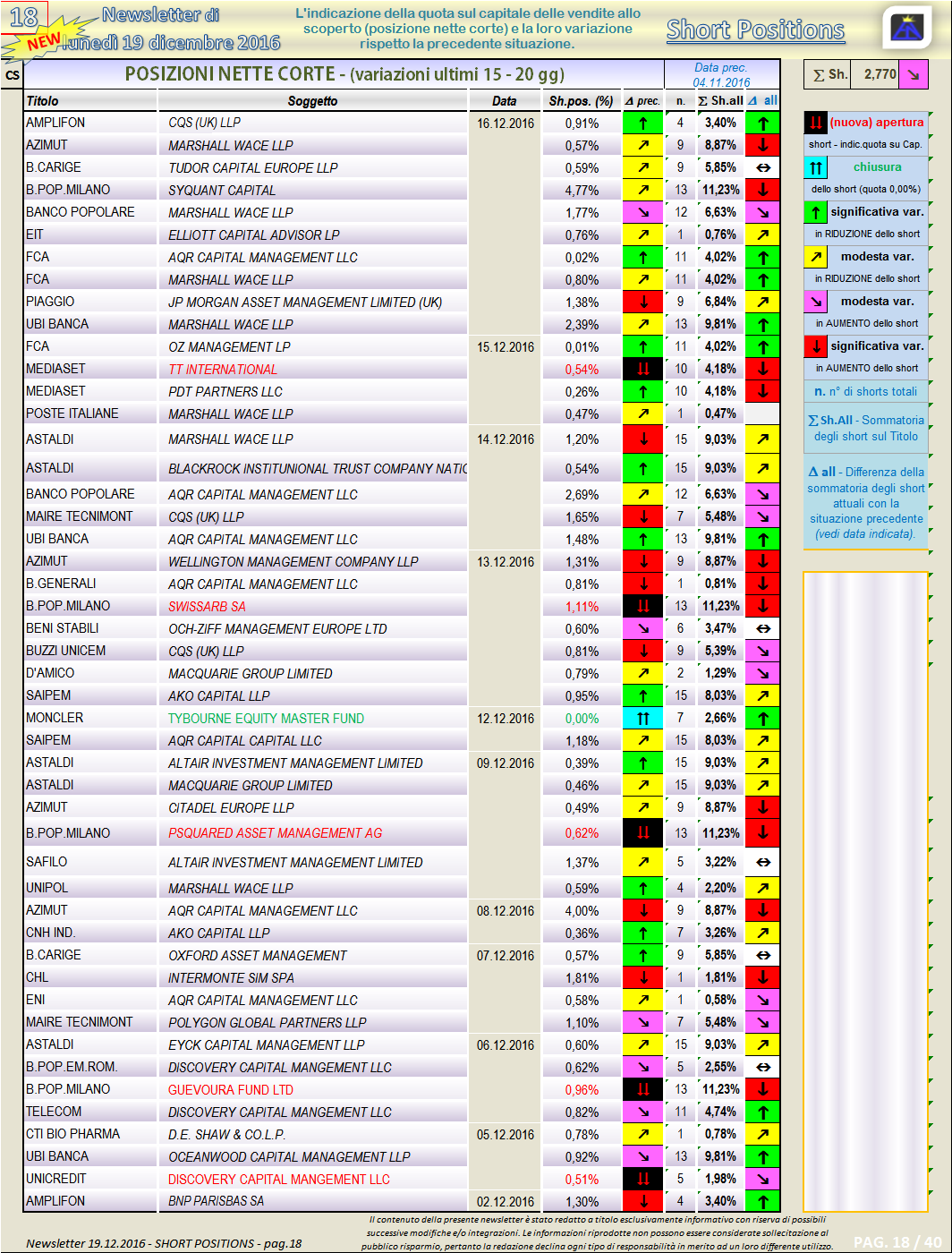Click the black '(nuova) apertura' legend icon
This screenshot has height=1253, width=952.
(x=815, y=123)
